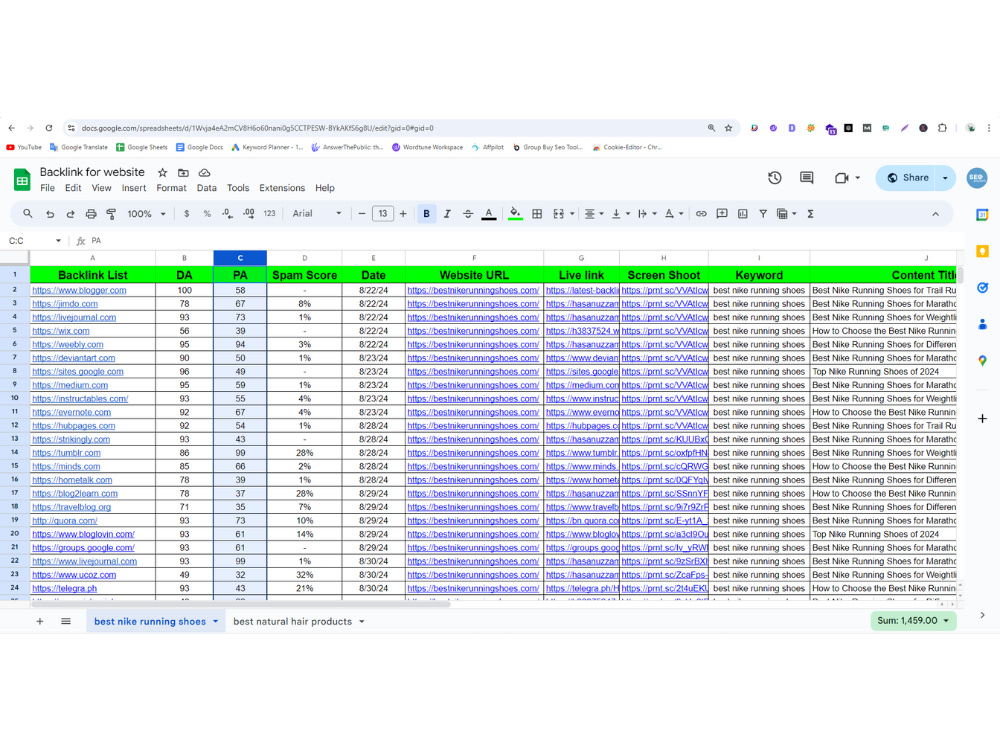The width and height of the screenshot is (1000, 750).
Task: Format as percent
Action: (x=207, y=214)
